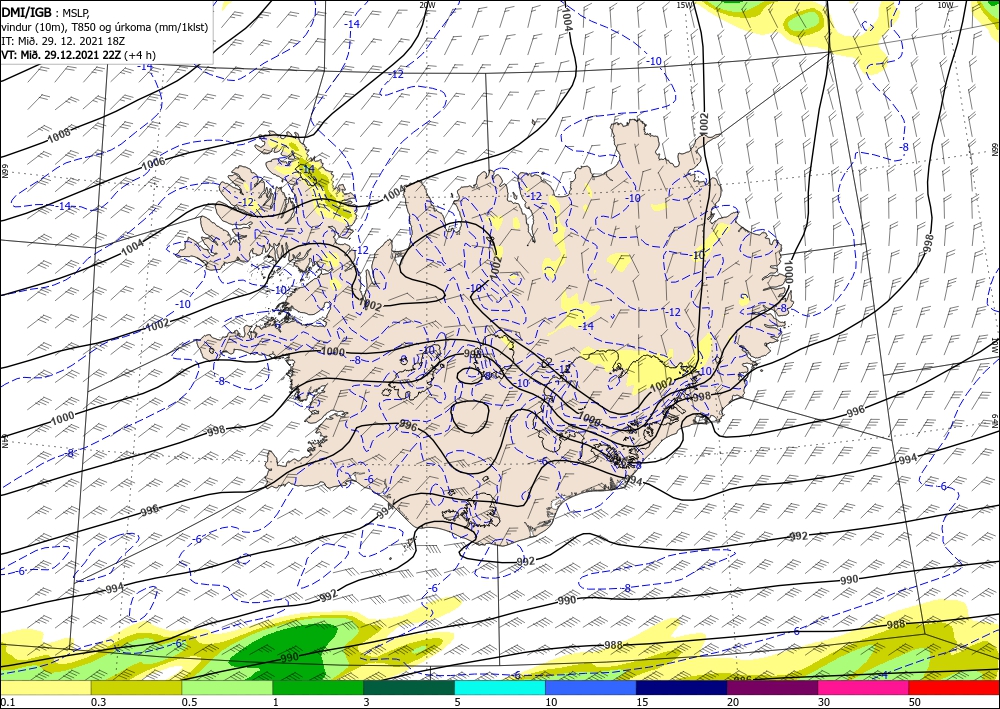Click the legend value "50"
This screenshot has height=709, width=1000.
[915, 702]
